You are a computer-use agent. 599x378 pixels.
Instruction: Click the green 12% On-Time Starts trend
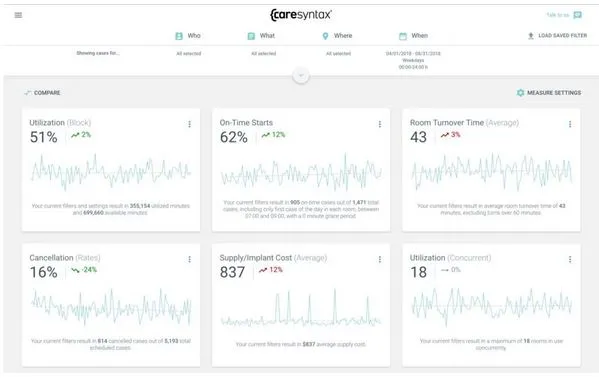[273, 135]
